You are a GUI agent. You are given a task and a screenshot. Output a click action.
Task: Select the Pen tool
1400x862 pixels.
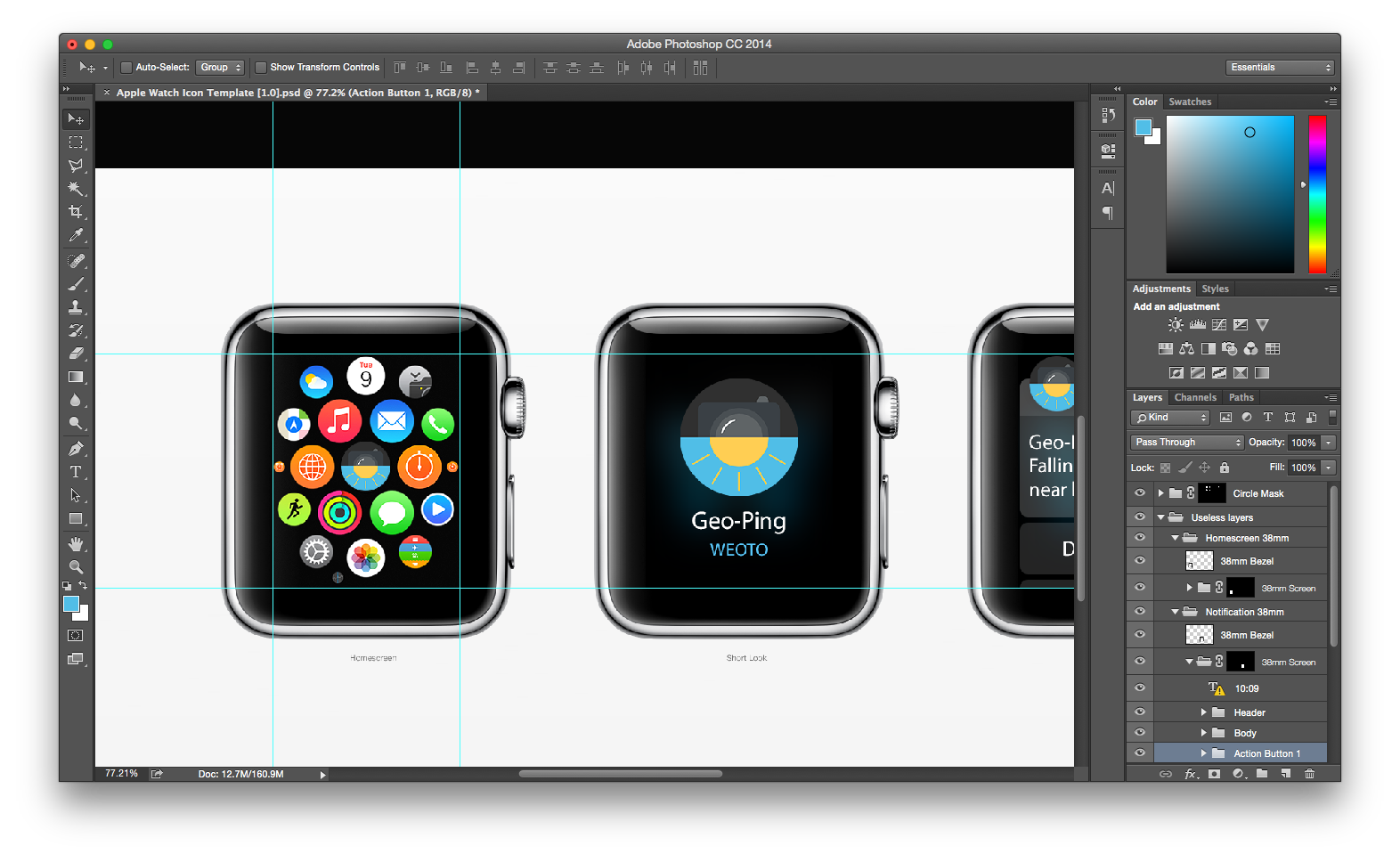[x=76, y=449]
